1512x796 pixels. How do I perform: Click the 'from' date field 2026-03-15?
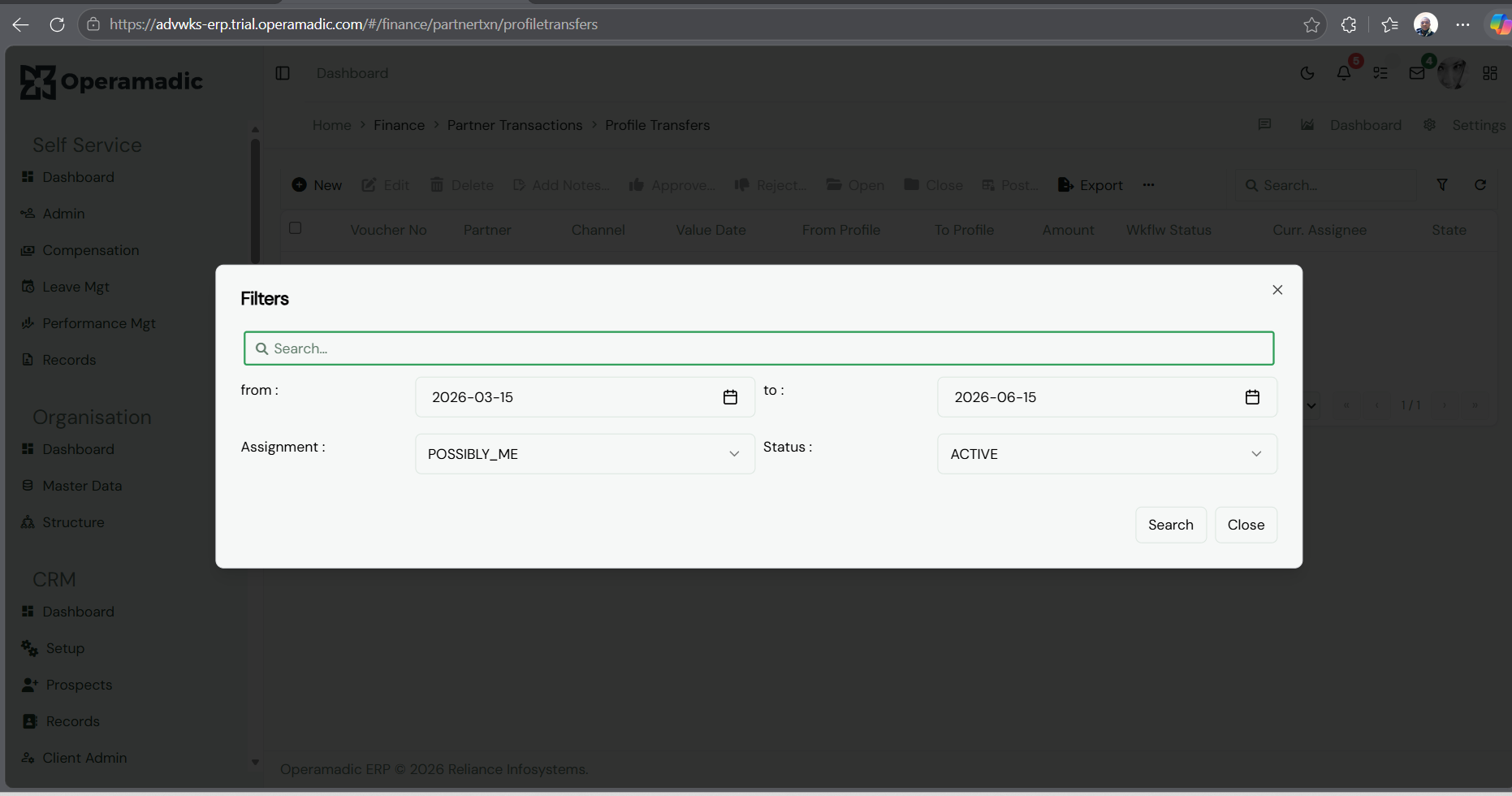coord(585,397)
